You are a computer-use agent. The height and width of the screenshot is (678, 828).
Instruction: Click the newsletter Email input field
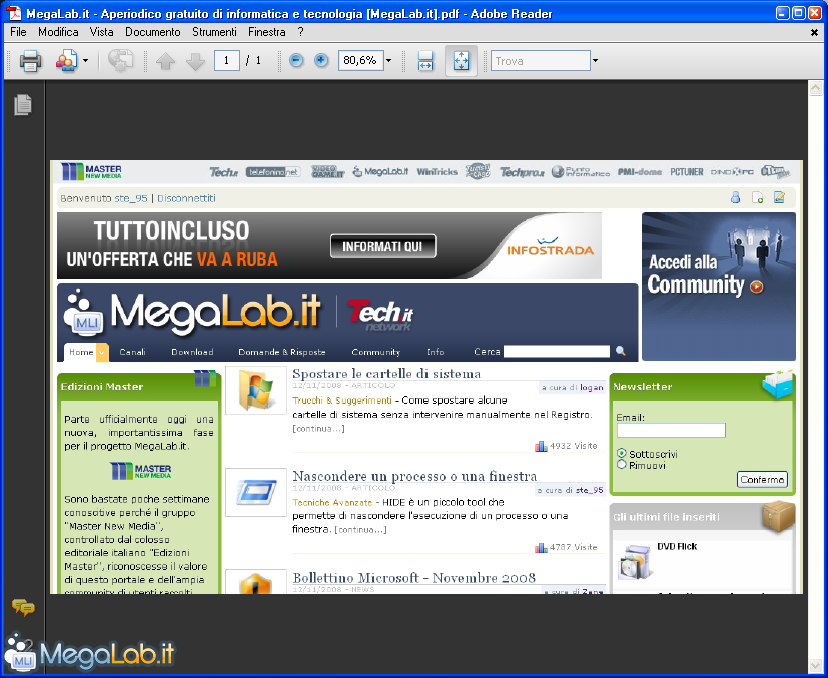671,430
